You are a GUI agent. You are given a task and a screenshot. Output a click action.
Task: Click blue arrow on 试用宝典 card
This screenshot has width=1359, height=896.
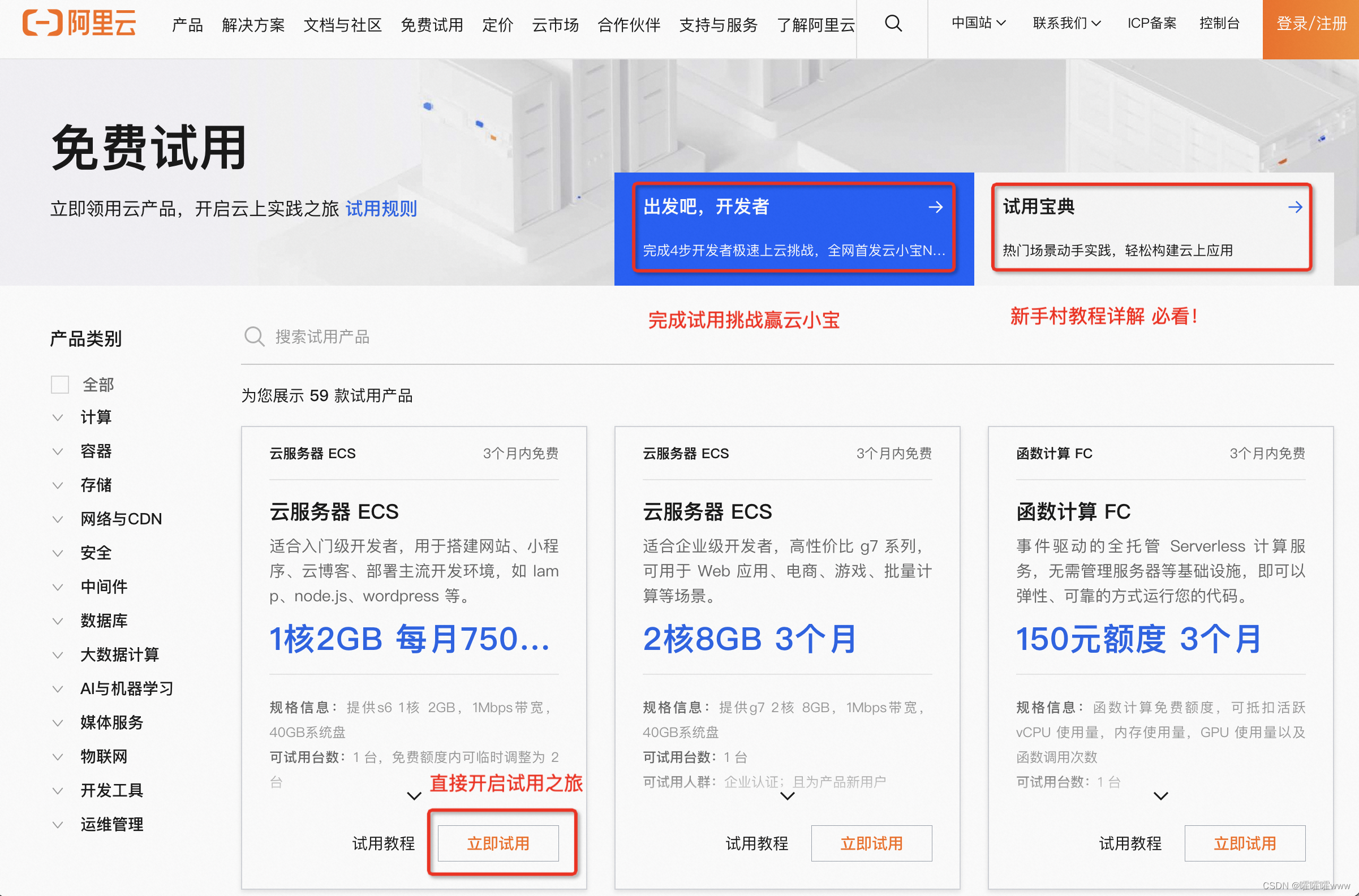point(1295,207)
